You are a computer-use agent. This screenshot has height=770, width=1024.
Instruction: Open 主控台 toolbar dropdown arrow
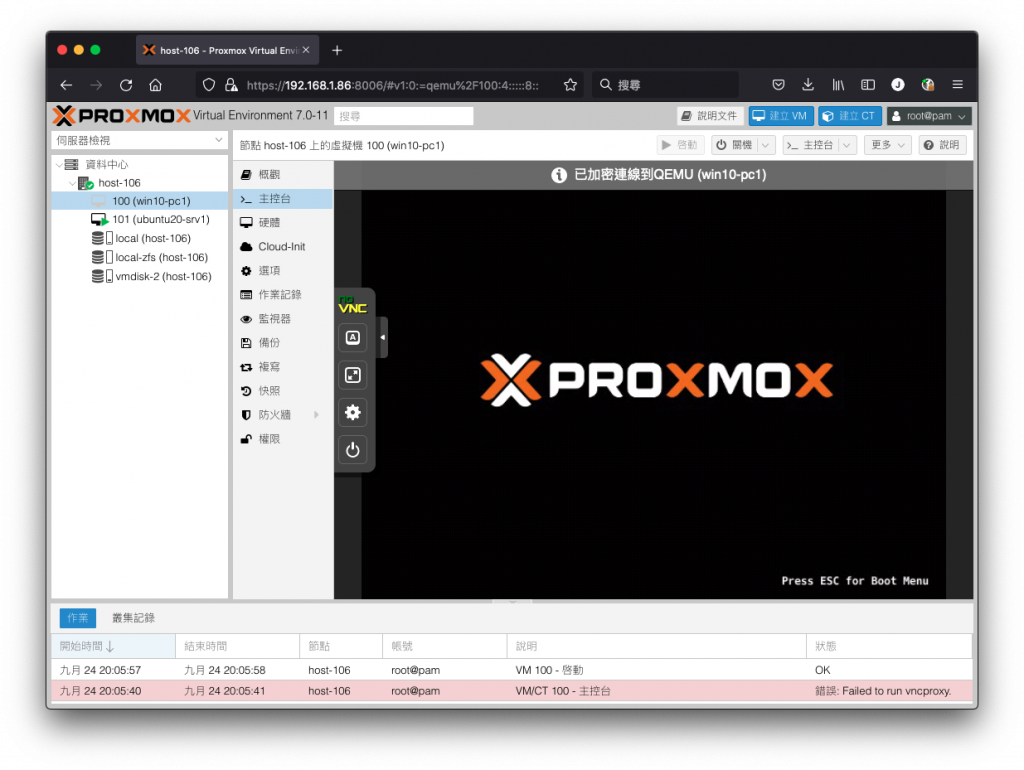click(x=847, y=145)
